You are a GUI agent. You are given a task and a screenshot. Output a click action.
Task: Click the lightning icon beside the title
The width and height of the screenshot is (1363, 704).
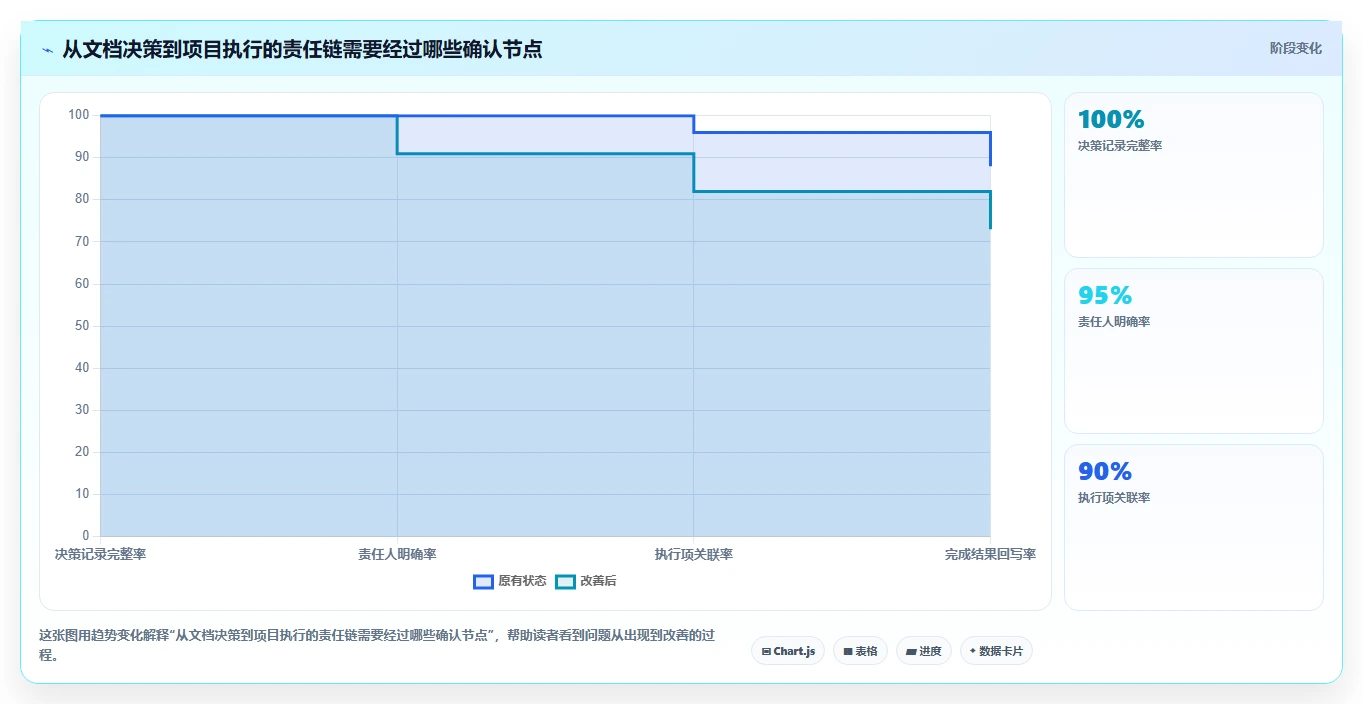[48, 50]
